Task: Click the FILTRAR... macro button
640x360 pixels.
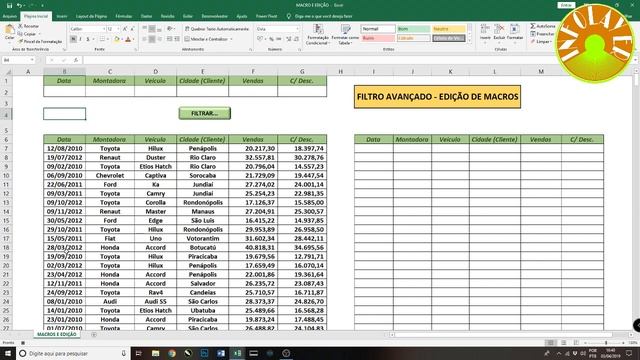Action: (x=204, y=113)
